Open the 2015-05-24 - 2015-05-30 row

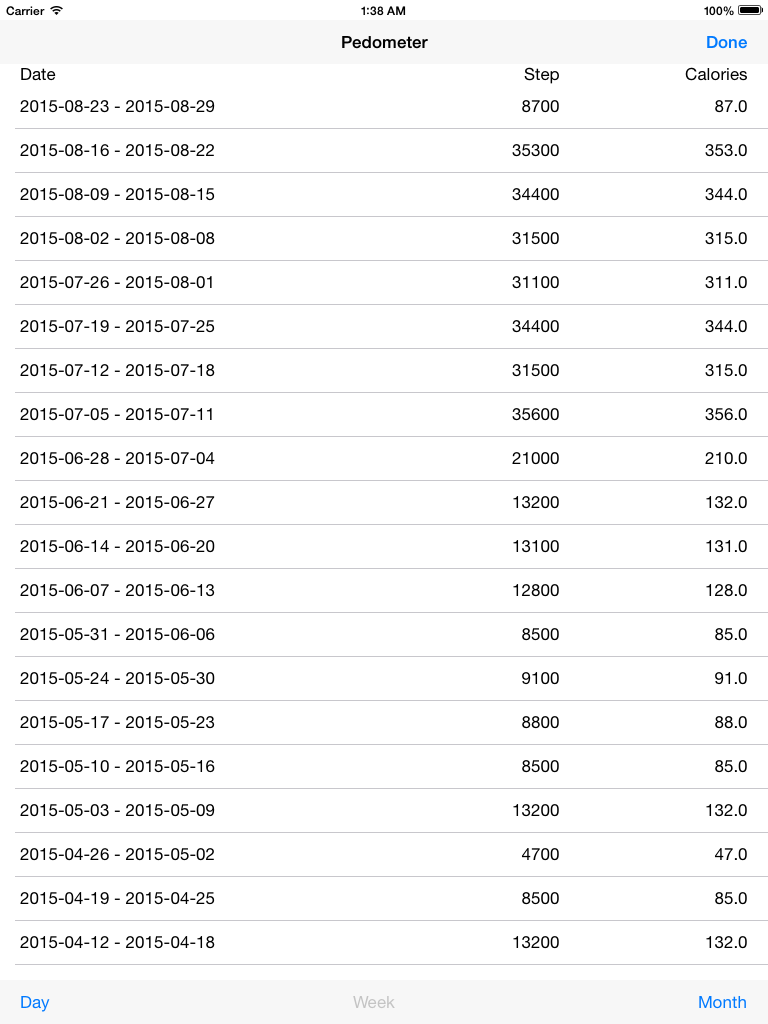(384, 679)
